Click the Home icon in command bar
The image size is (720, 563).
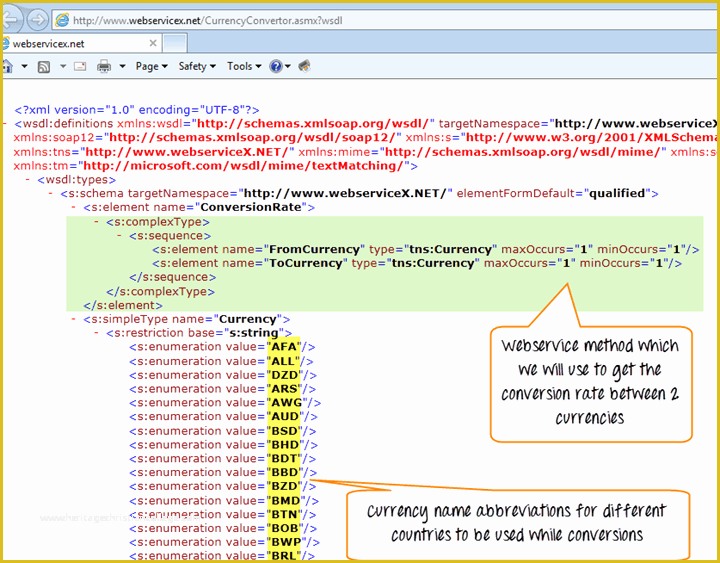point(7,67)
